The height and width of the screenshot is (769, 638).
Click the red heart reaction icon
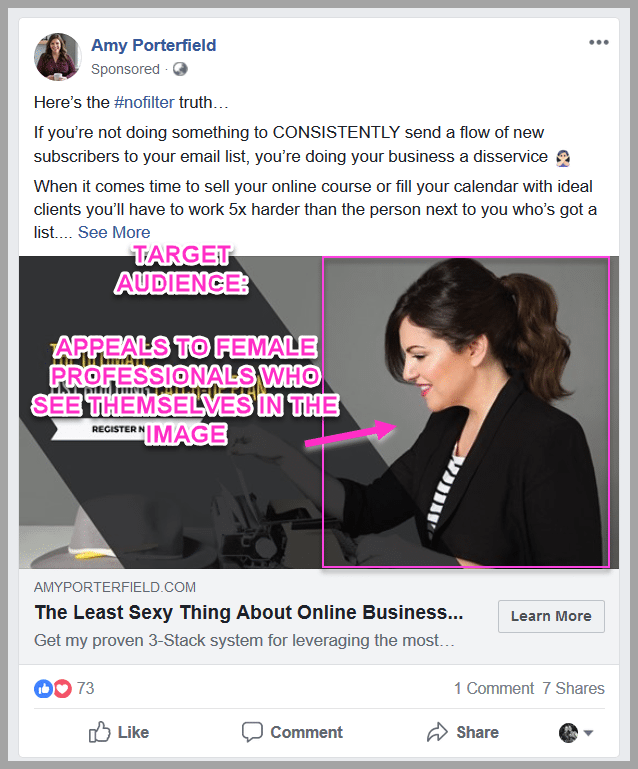tap(62, 689)
